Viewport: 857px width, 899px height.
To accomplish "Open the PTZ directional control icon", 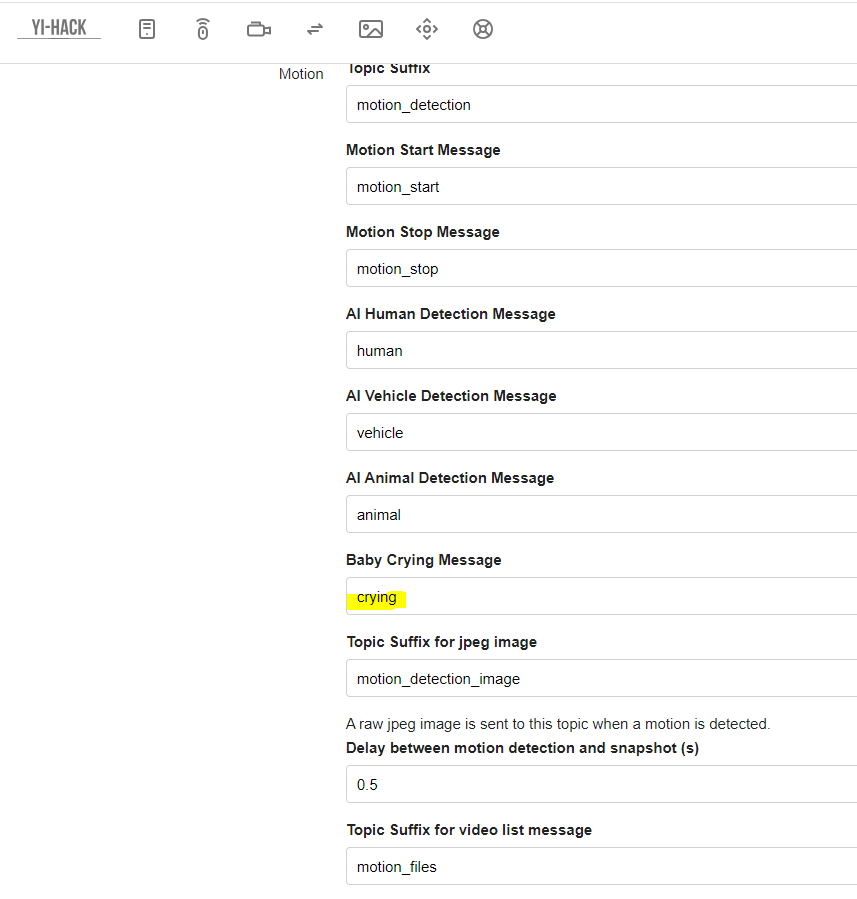I will [427, 29].
